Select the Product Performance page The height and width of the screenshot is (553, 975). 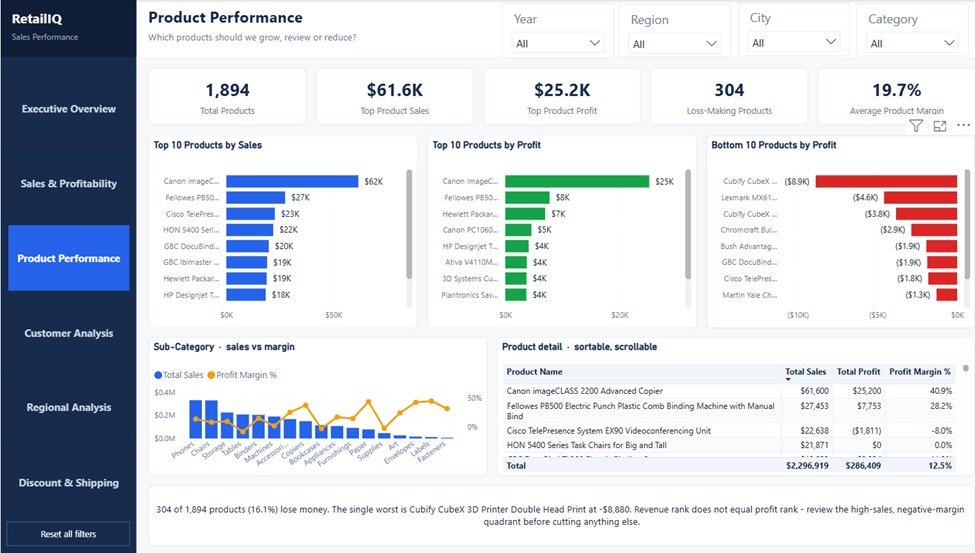coord(68,258)
